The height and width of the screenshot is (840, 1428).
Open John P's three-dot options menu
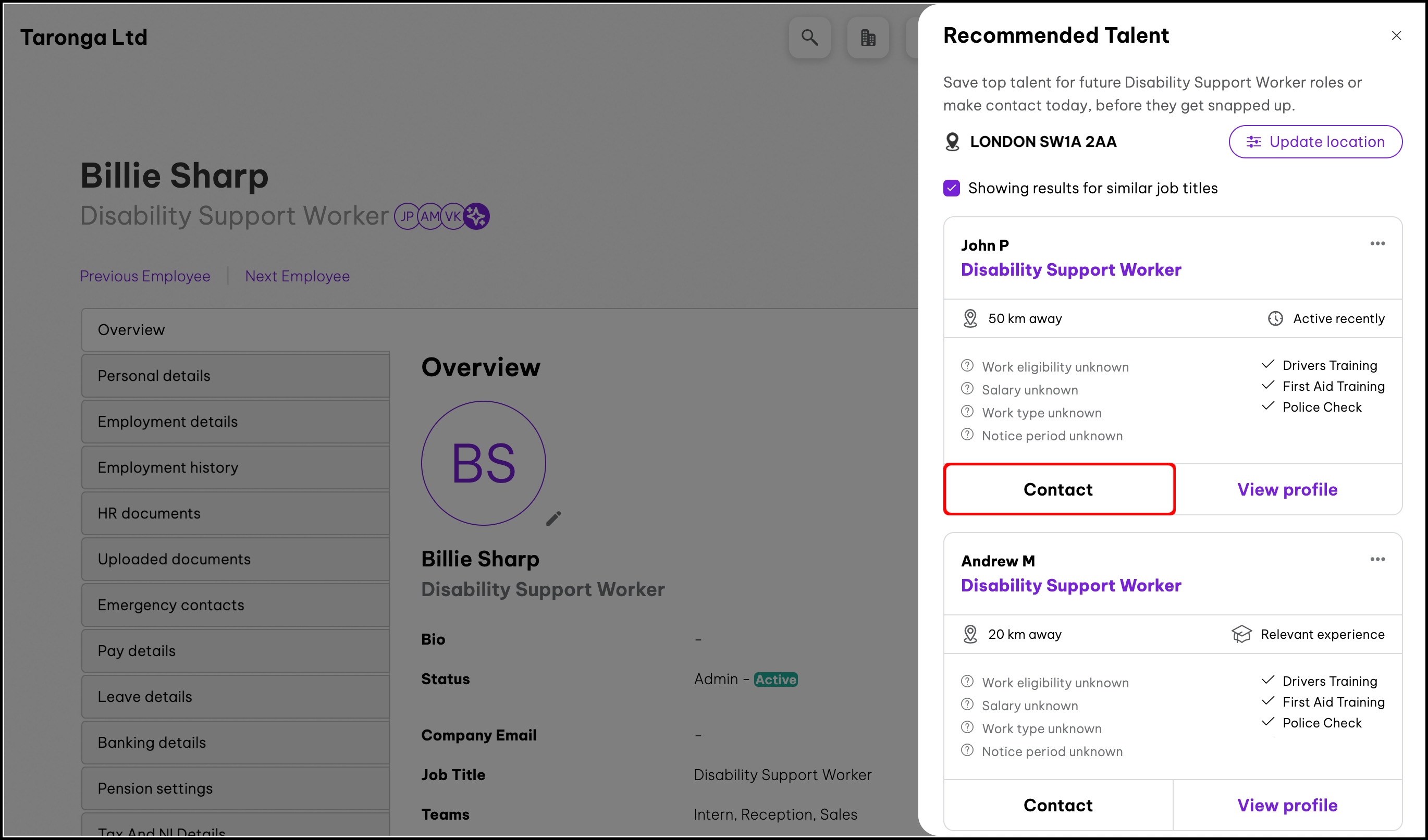tap(1377, 243)
